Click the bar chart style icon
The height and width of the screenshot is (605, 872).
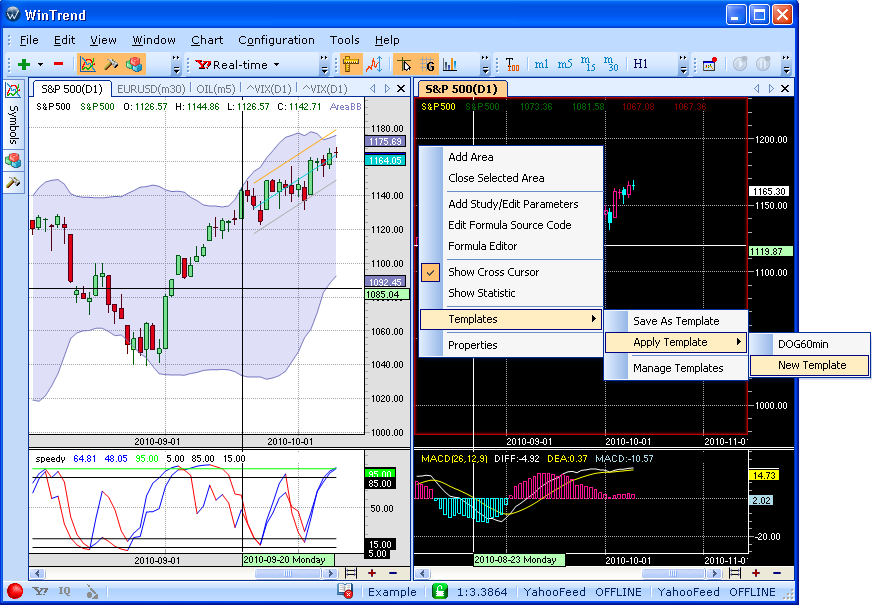click(x=450, y=65)
